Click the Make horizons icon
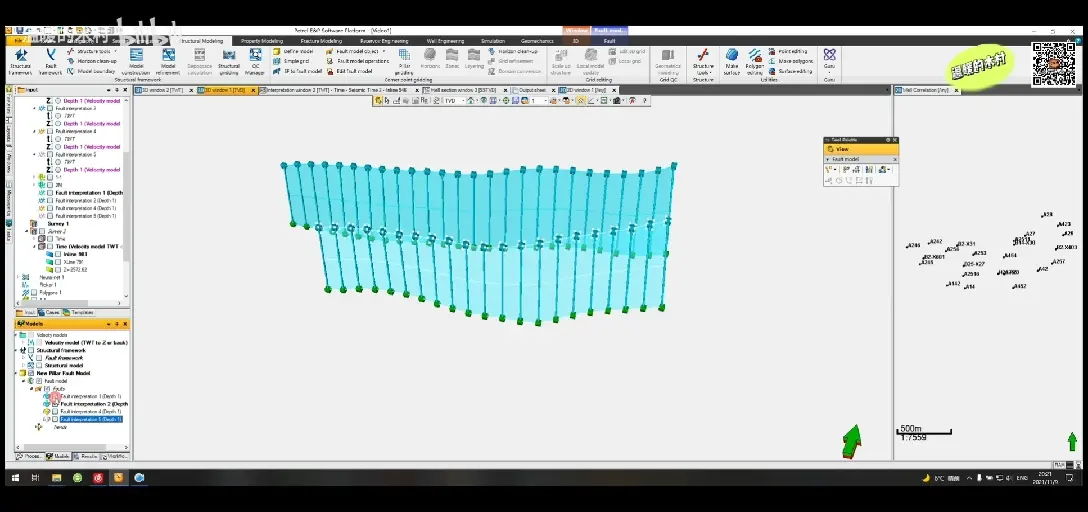1088x512 pixels. (430, 58)
